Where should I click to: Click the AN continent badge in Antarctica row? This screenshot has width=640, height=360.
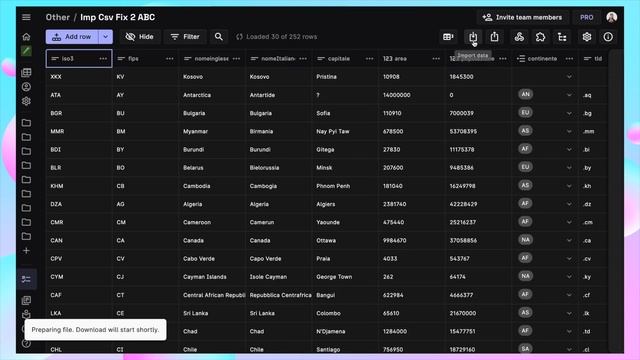point(525,94)
